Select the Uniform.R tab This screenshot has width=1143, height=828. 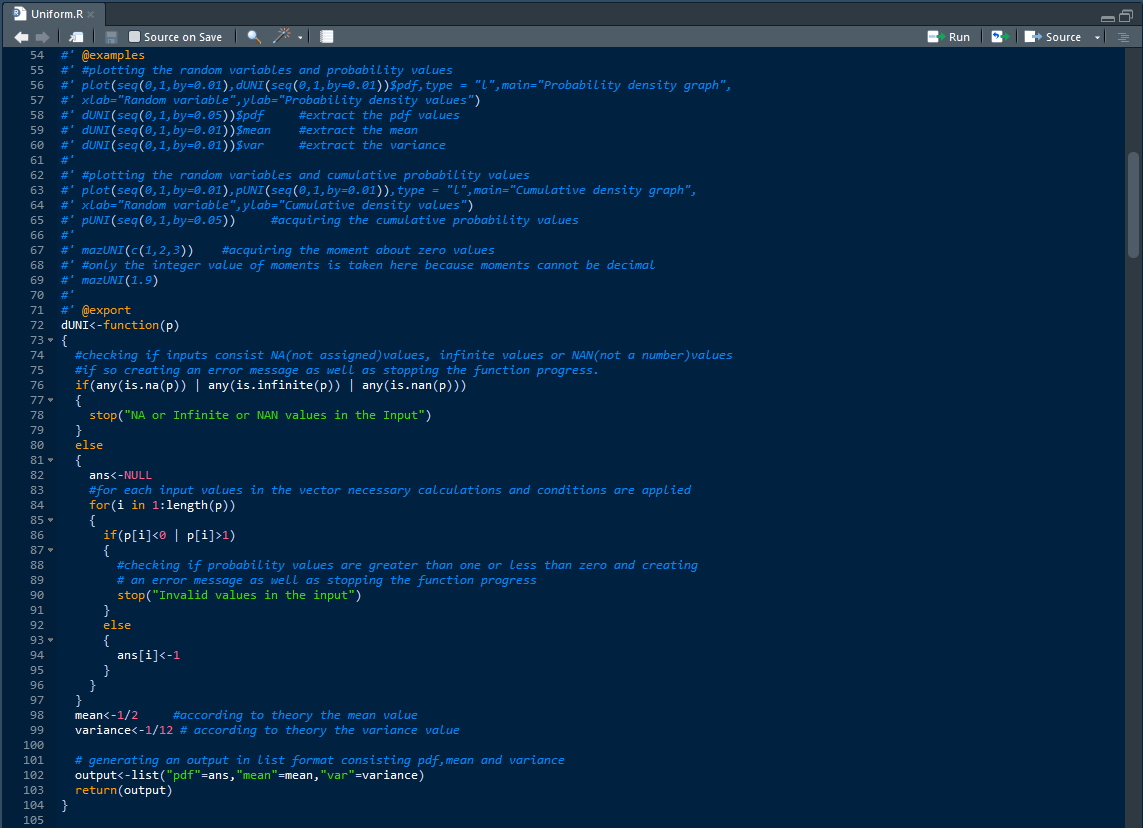[x=55, y=14]
